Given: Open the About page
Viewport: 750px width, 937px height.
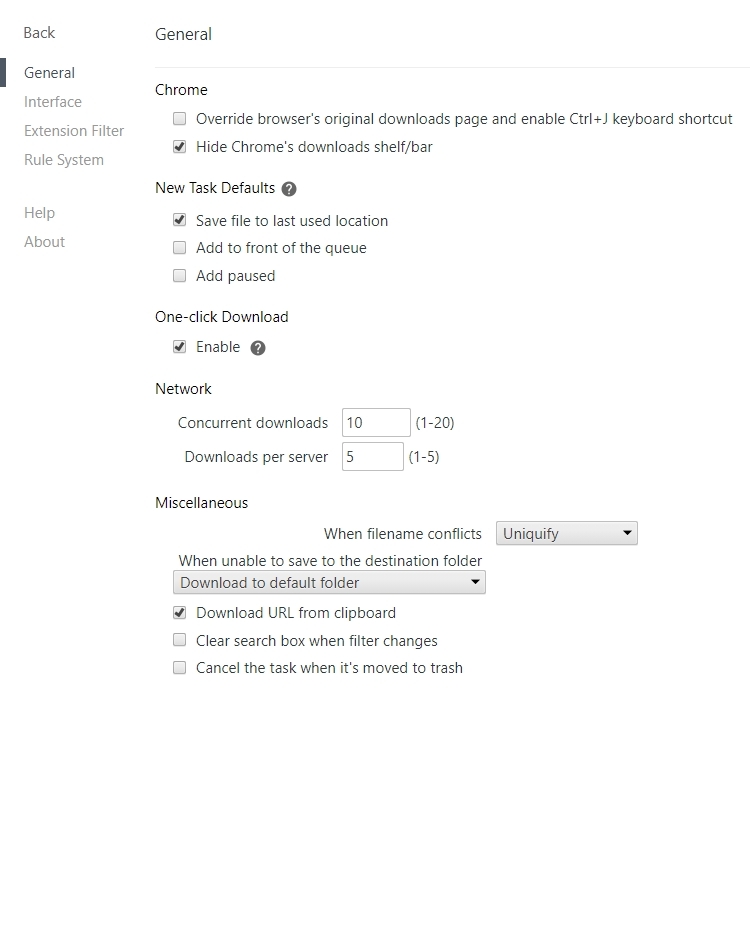Looking at the screenshot, I should coord(44,241).
